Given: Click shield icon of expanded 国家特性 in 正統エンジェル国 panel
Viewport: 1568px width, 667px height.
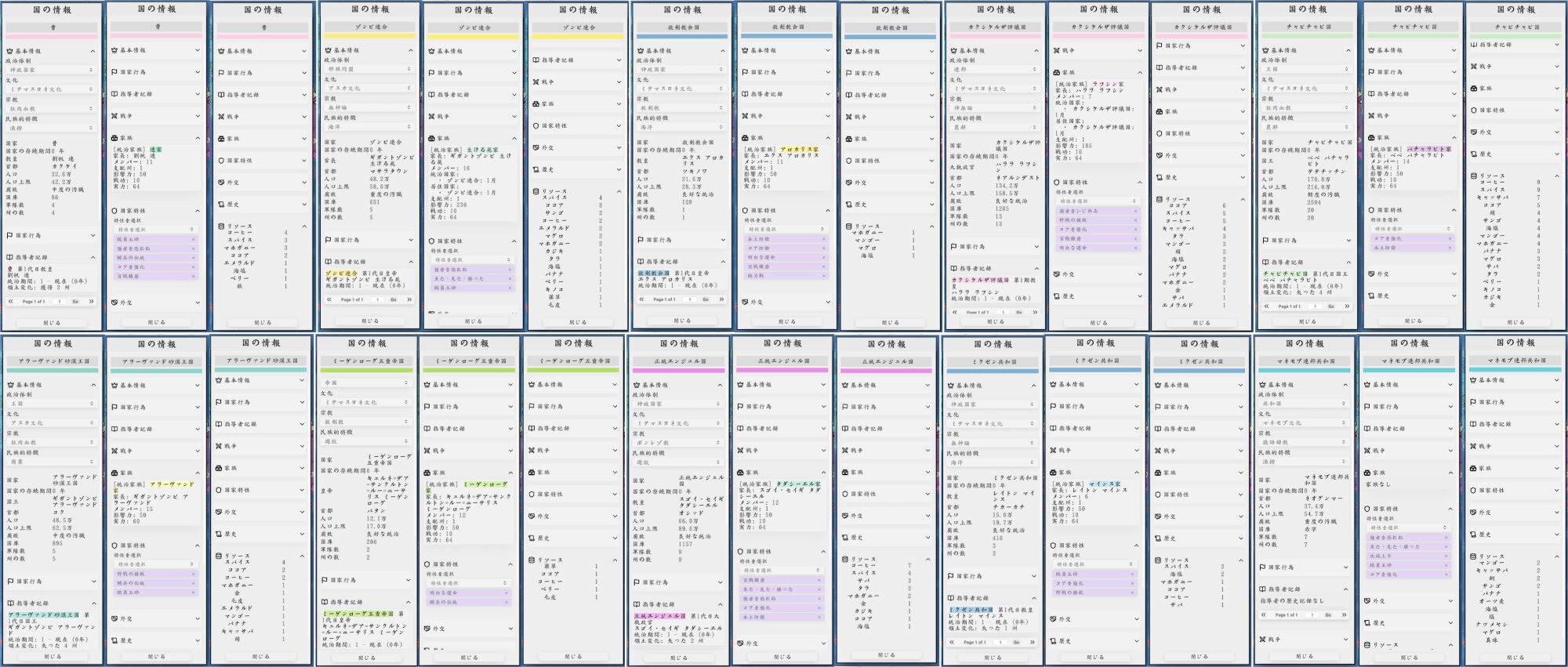Looking at the screenshot, I should [x=742, y=552].
